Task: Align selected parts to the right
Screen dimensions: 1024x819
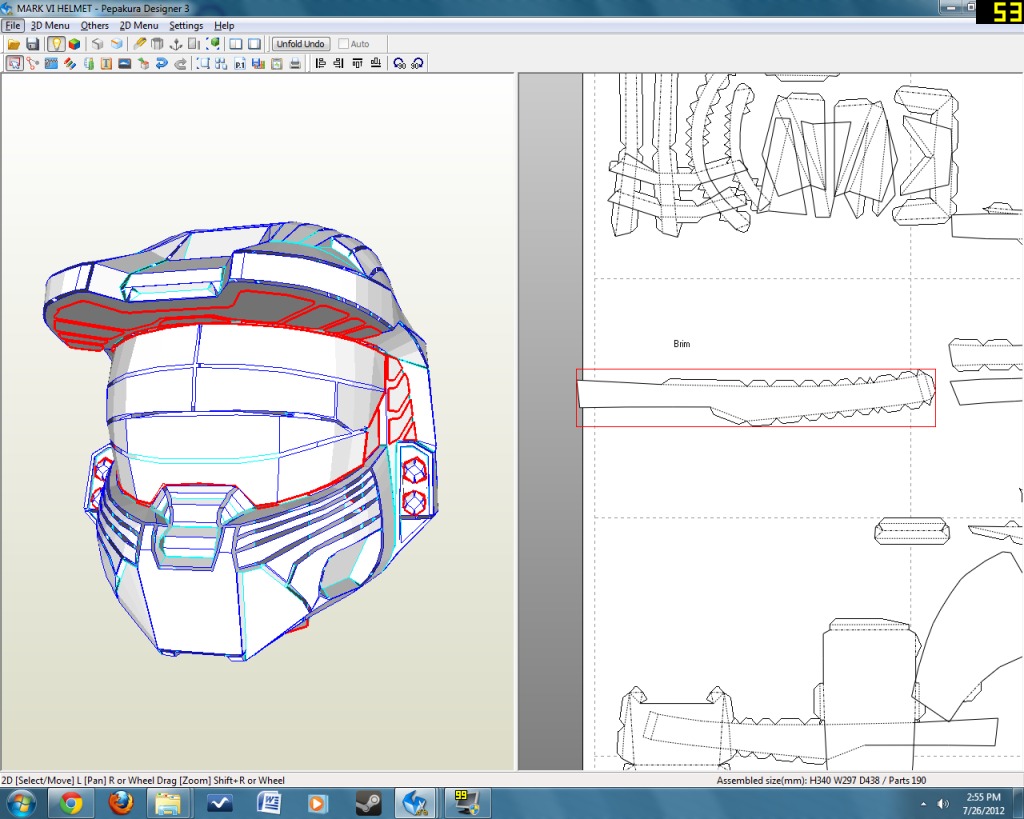Action: [x=338, y=63]
